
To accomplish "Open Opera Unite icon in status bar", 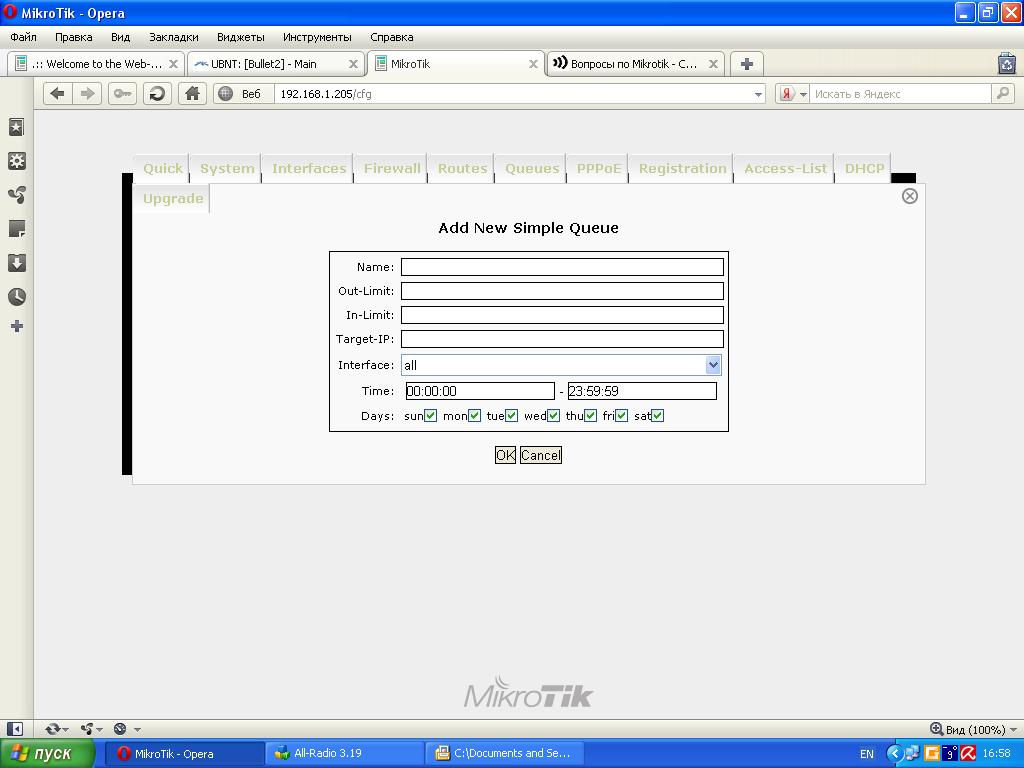I will pyautogui.click(x=87, y=729).
